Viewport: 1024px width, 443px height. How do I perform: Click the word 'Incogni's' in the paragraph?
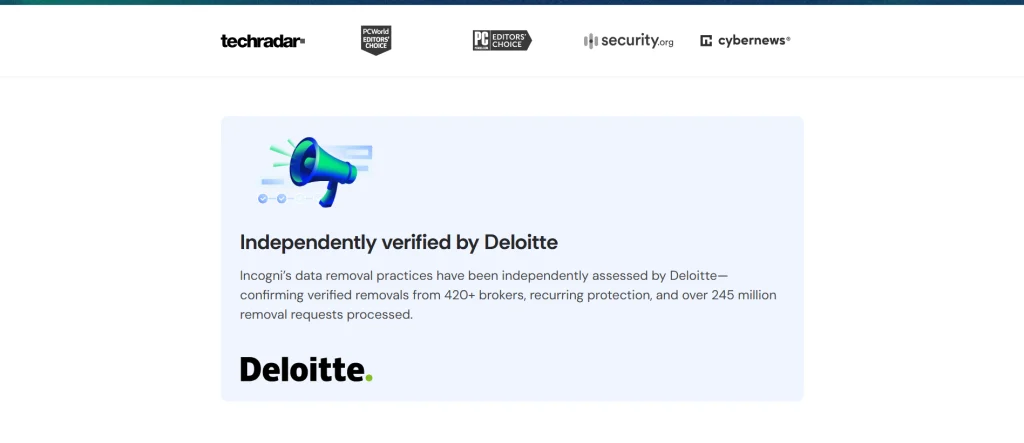coord(266,275)
